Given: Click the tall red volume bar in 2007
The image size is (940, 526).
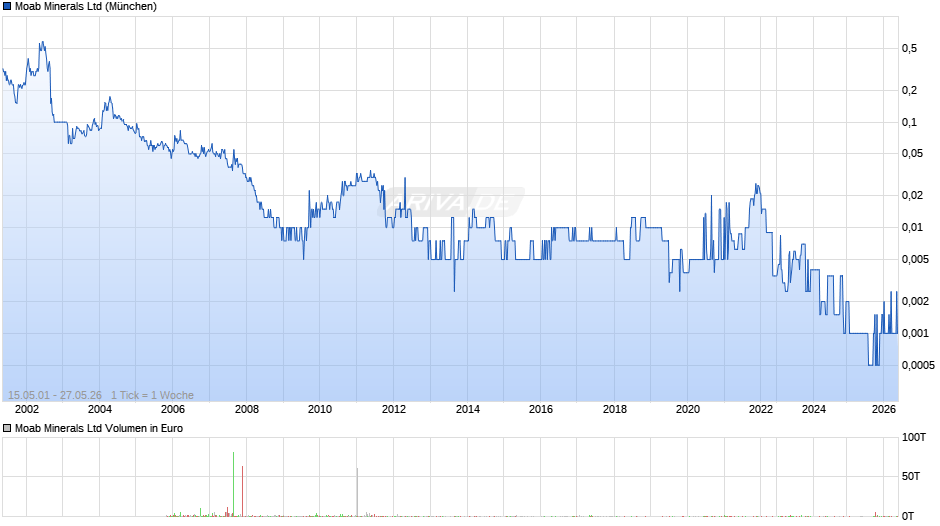Looking at the screenshot, I should 242,491.
